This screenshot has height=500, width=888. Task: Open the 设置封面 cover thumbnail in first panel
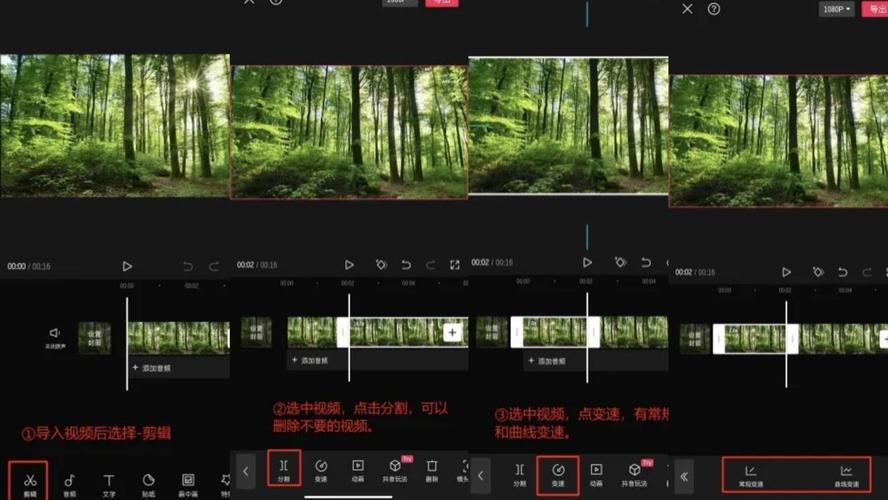pos(95,338)
